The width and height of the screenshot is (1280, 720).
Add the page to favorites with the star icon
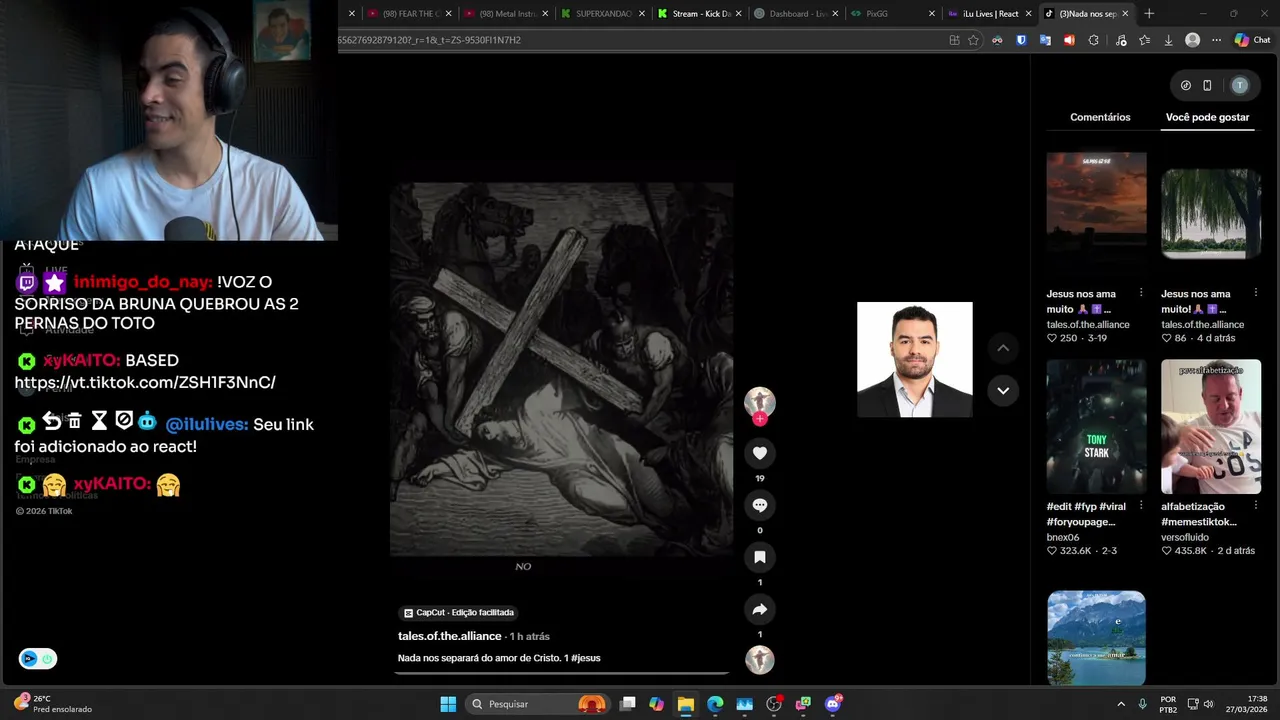(973, 40)
